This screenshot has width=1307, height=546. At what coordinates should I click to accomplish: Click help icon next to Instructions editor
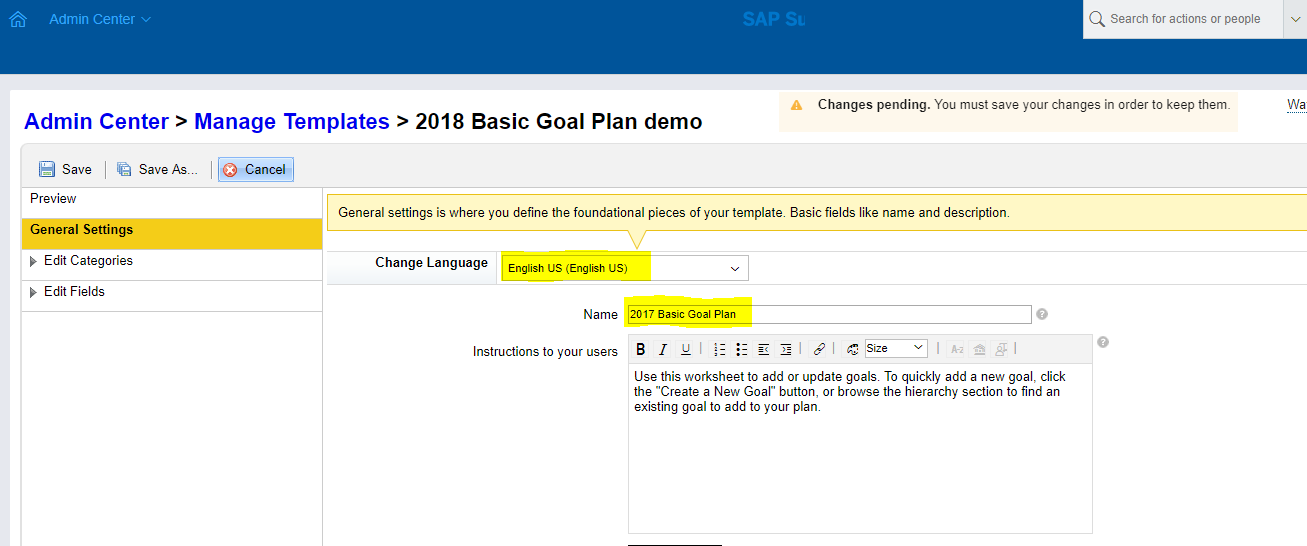click(1103, 342)
